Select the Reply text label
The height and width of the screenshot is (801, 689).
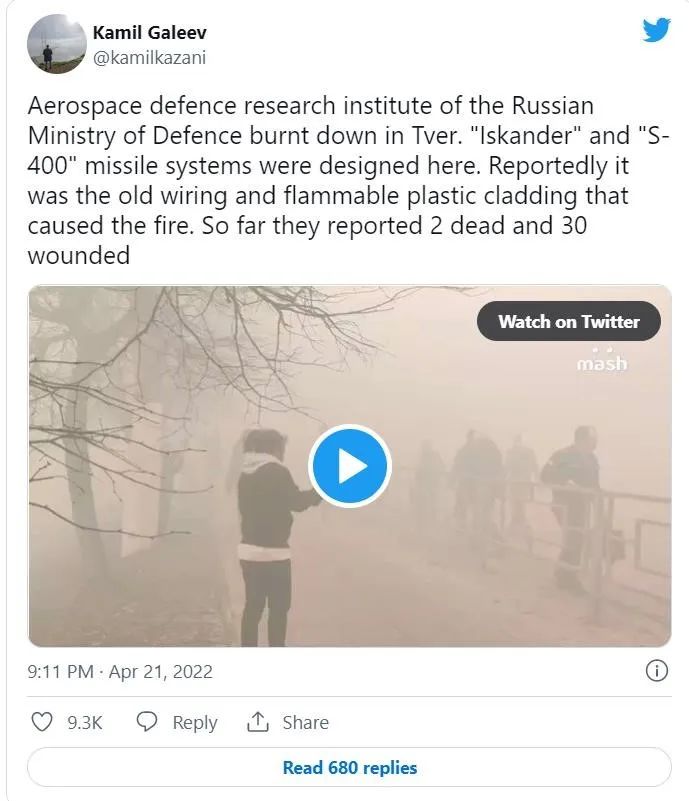point(195,722)
